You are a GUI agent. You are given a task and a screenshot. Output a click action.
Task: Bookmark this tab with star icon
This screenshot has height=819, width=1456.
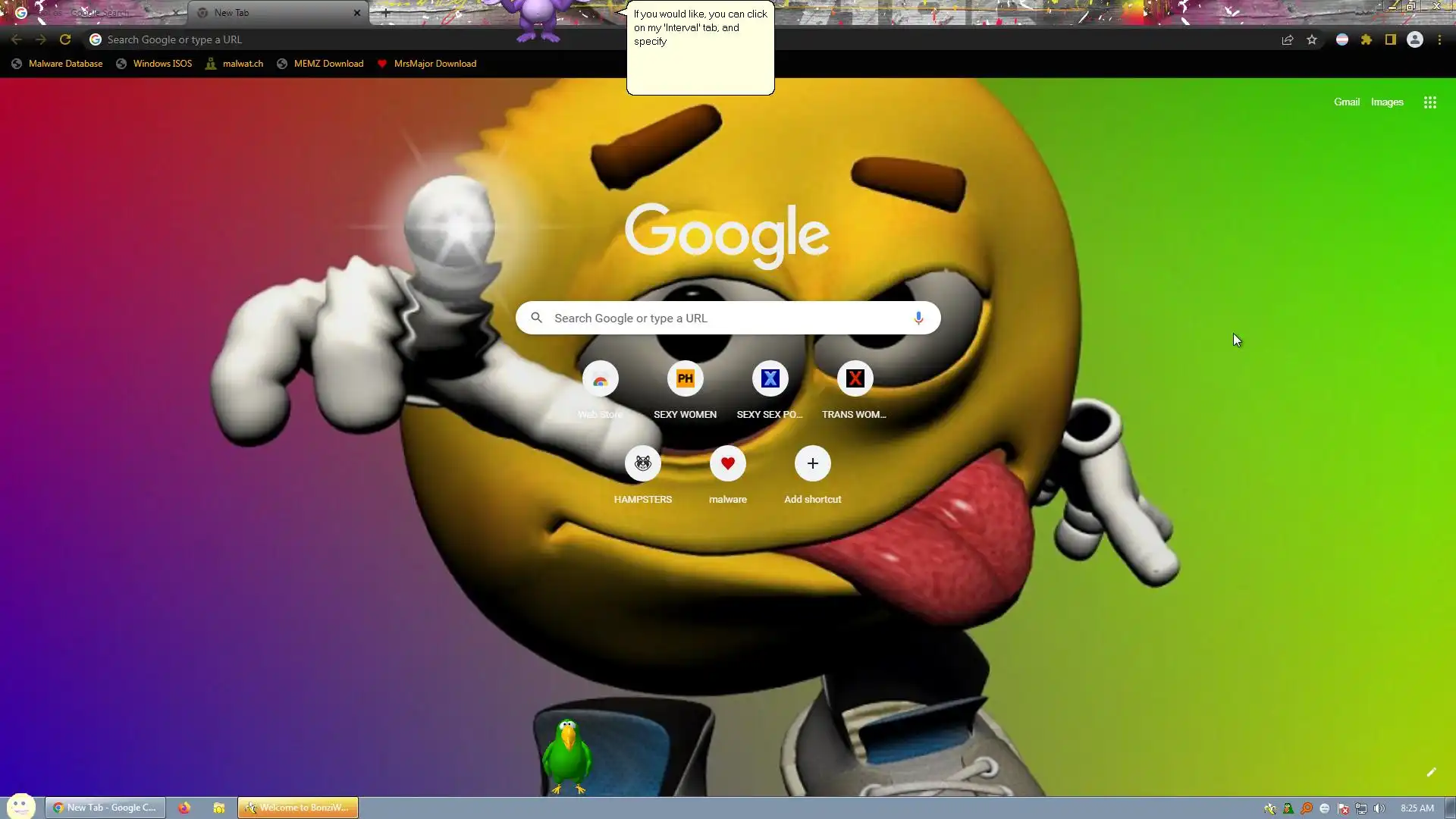pyautogui.click(x=1312, y=40)
